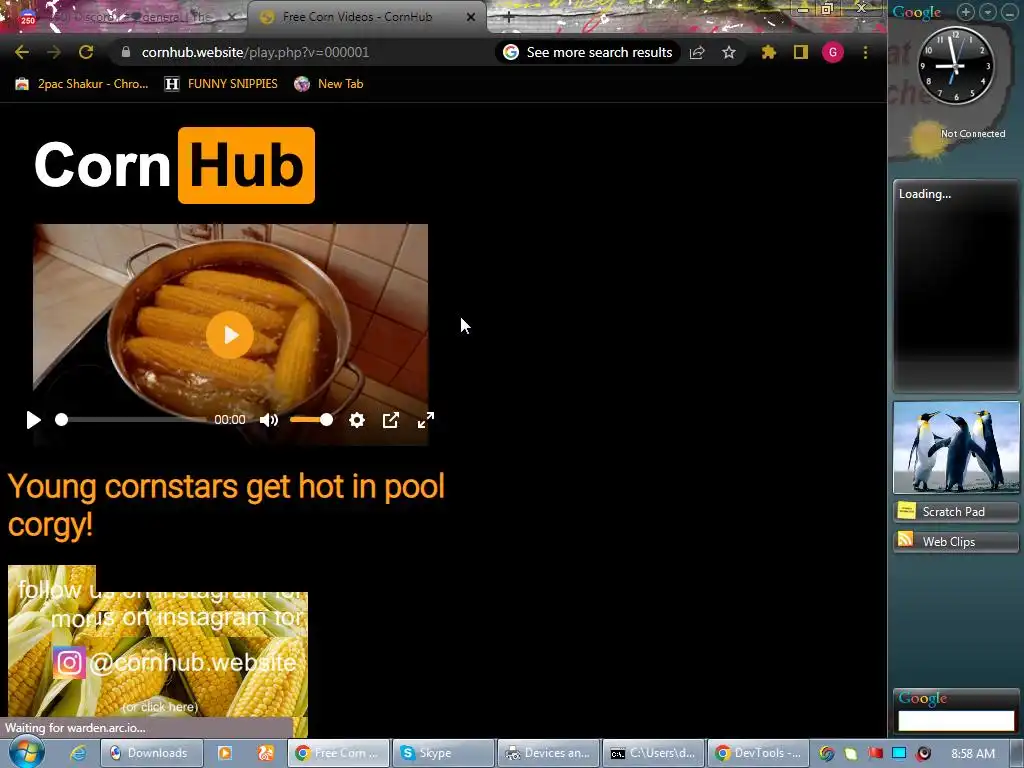
Task: Open Devices and Printers taskbar button
Action: click(x=549, y=753)
